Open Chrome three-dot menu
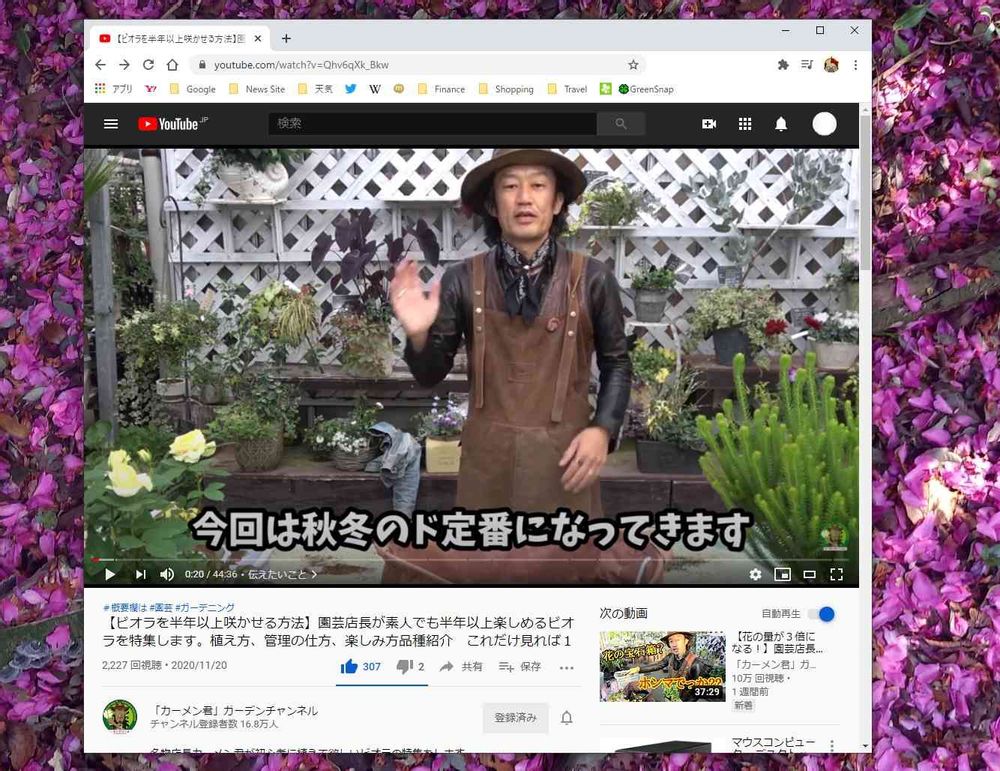 click(855, 65)
